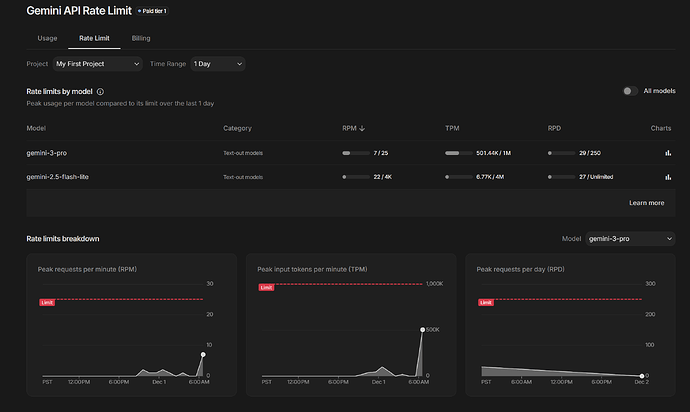Click the Charts column header
The image size is (690, 412).
point(661,128)
